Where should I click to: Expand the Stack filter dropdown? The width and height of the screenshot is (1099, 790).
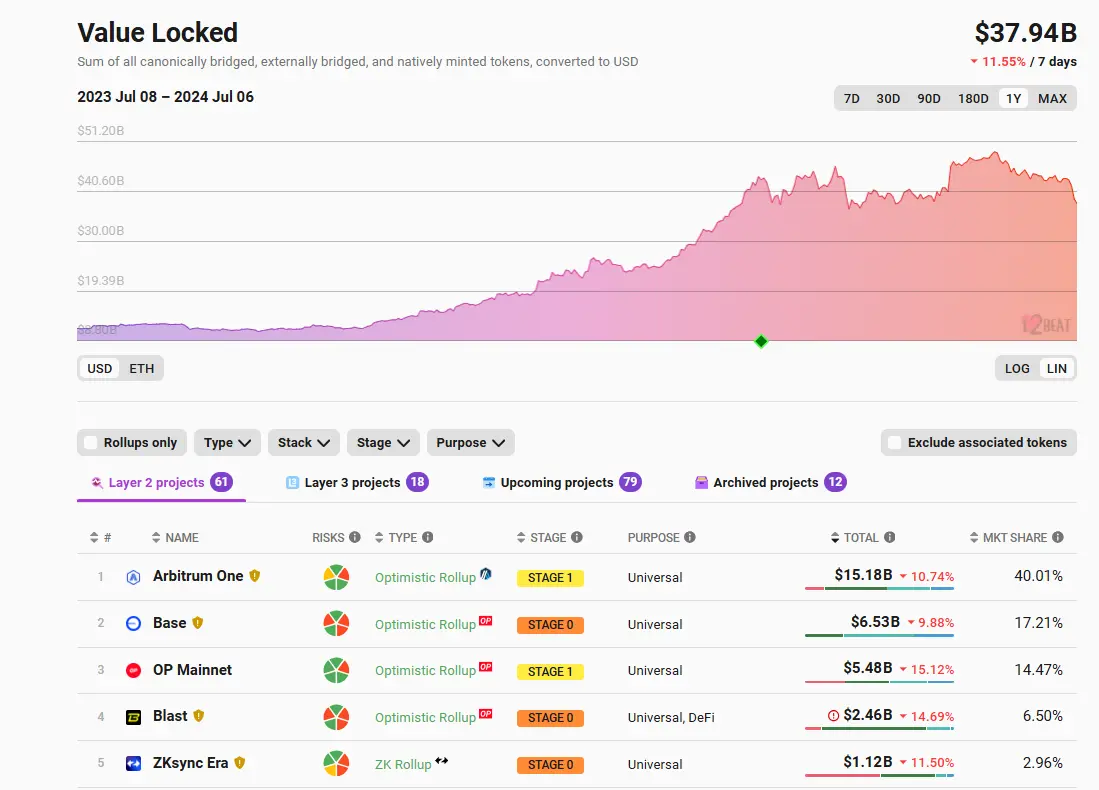pyautogui.click(x=304, y=443)
